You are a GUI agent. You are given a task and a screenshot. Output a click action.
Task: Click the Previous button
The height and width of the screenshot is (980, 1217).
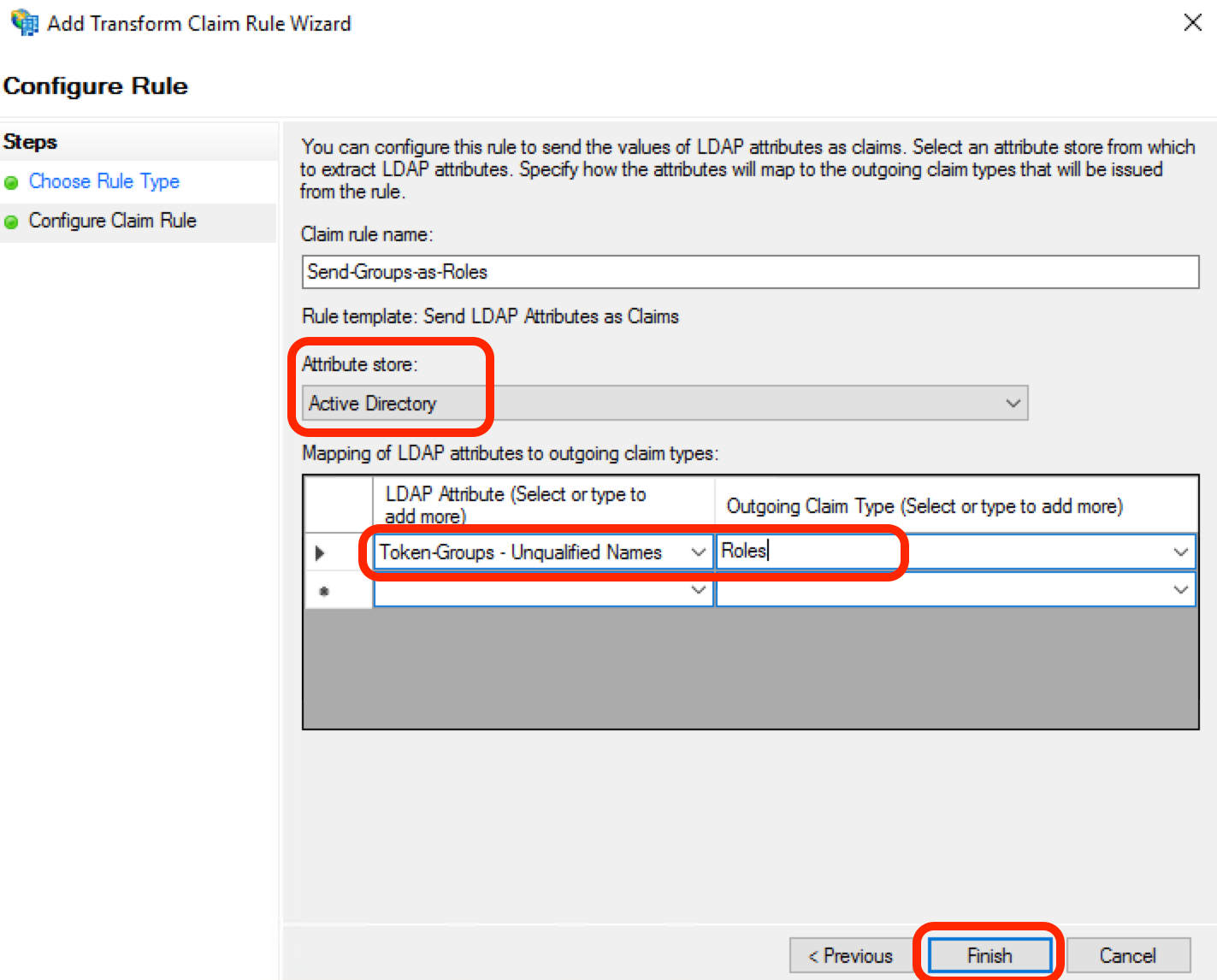(851, 955)
